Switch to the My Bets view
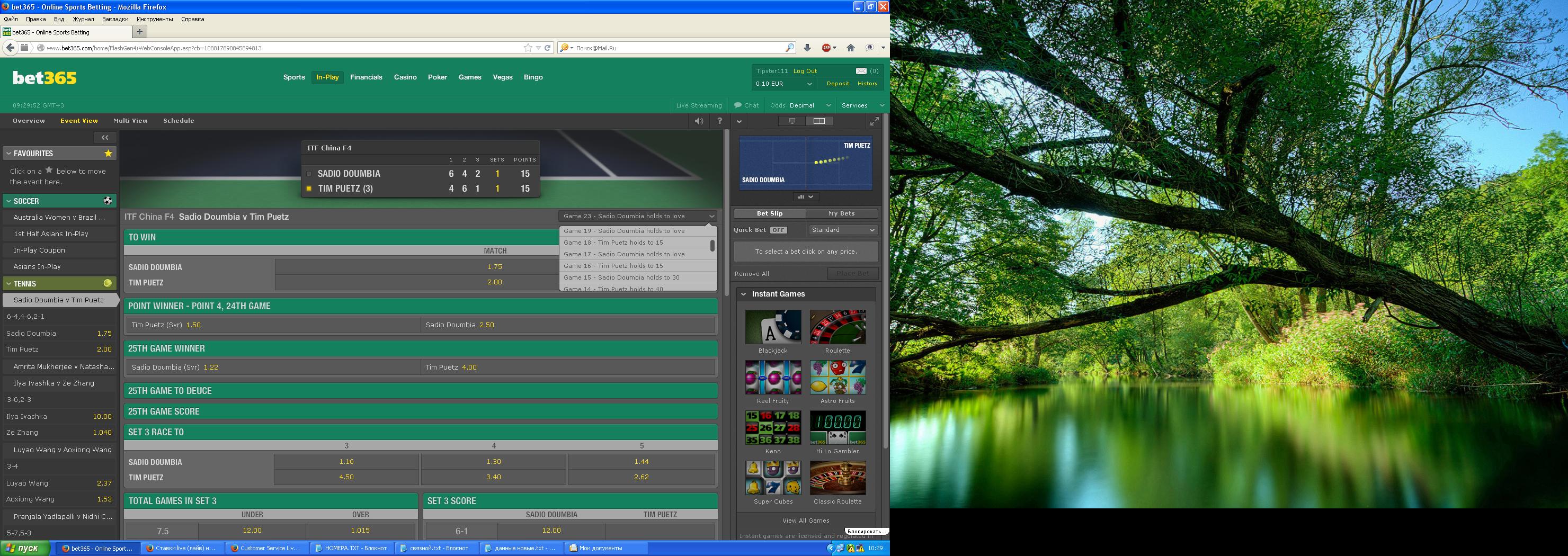 (841, 213)
